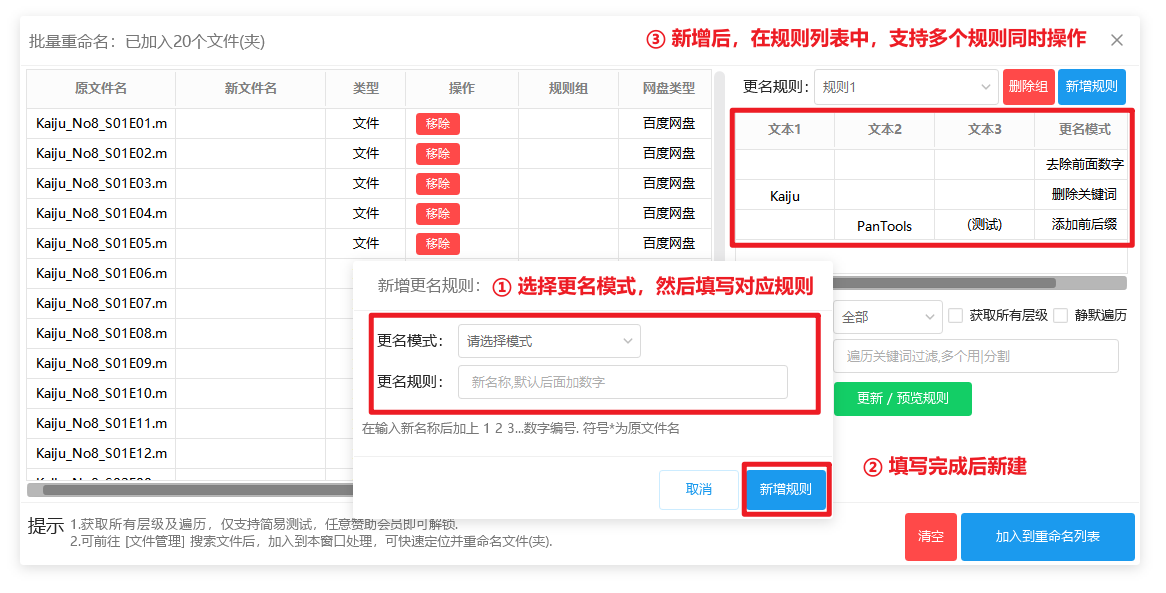Confirm with 新增规则 in the popup
The height and width of the screenshot is (593, 1166).
[x=785, y=490]
